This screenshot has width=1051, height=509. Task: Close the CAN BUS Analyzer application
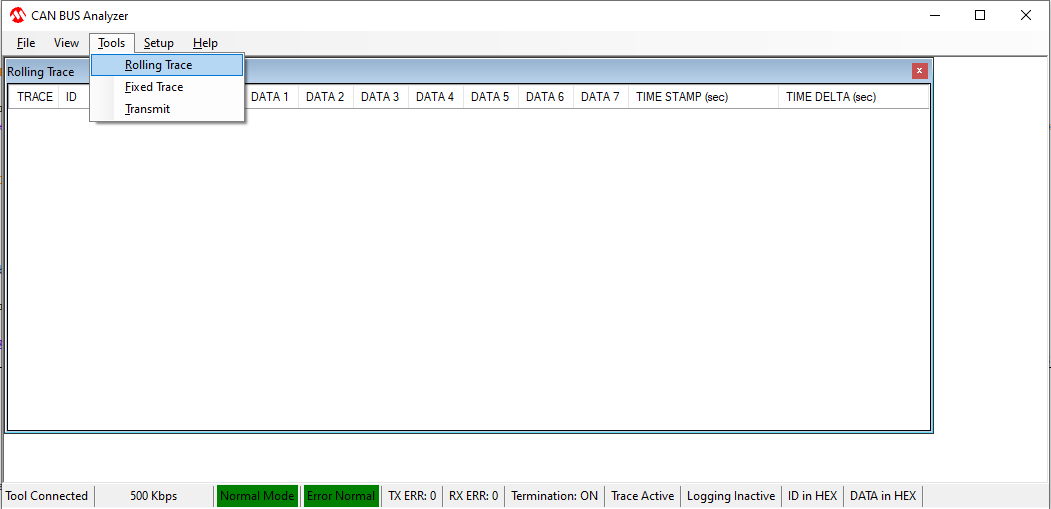pyautogui.click(x=1026, y=15)
